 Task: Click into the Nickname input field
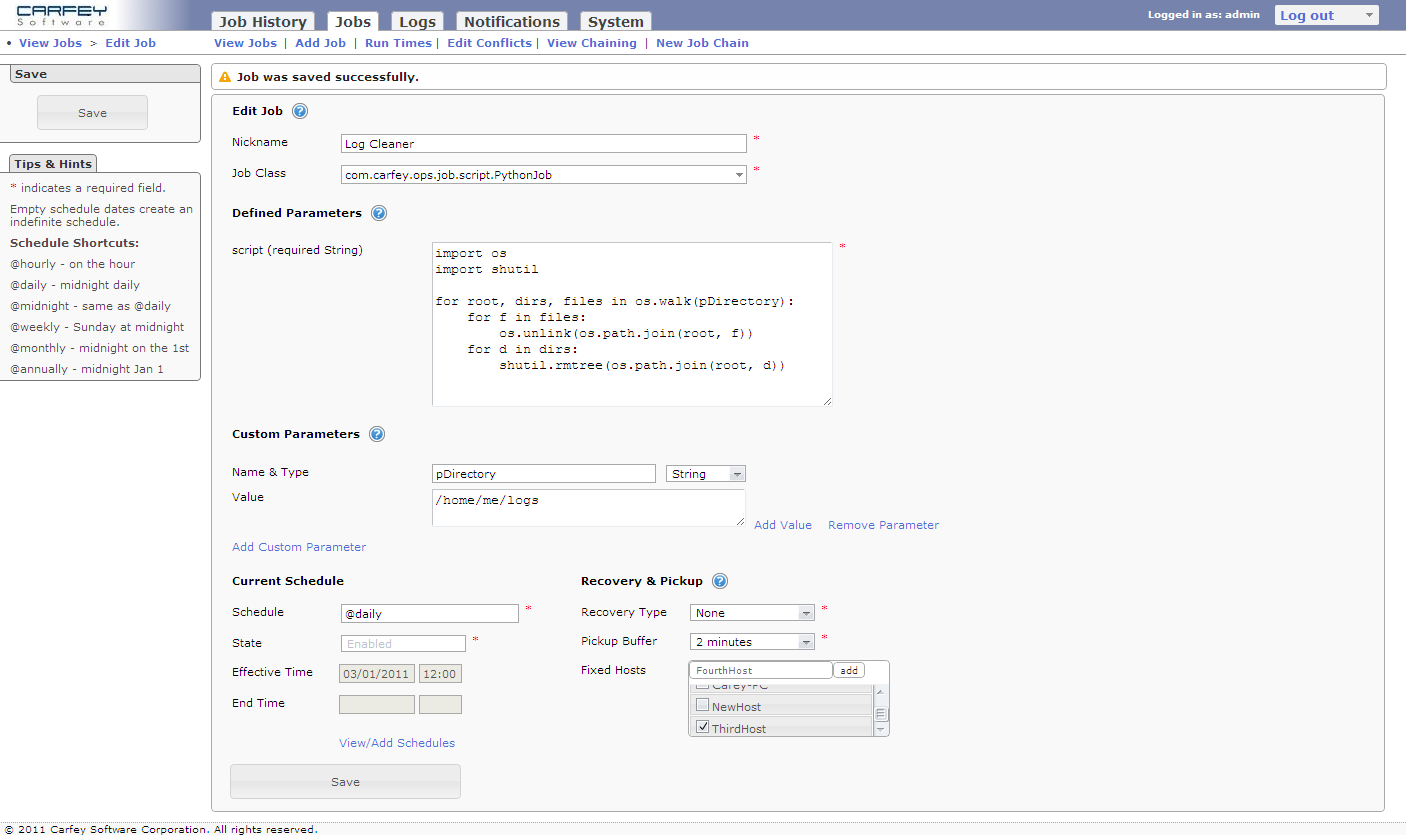(x=543, y=144)
